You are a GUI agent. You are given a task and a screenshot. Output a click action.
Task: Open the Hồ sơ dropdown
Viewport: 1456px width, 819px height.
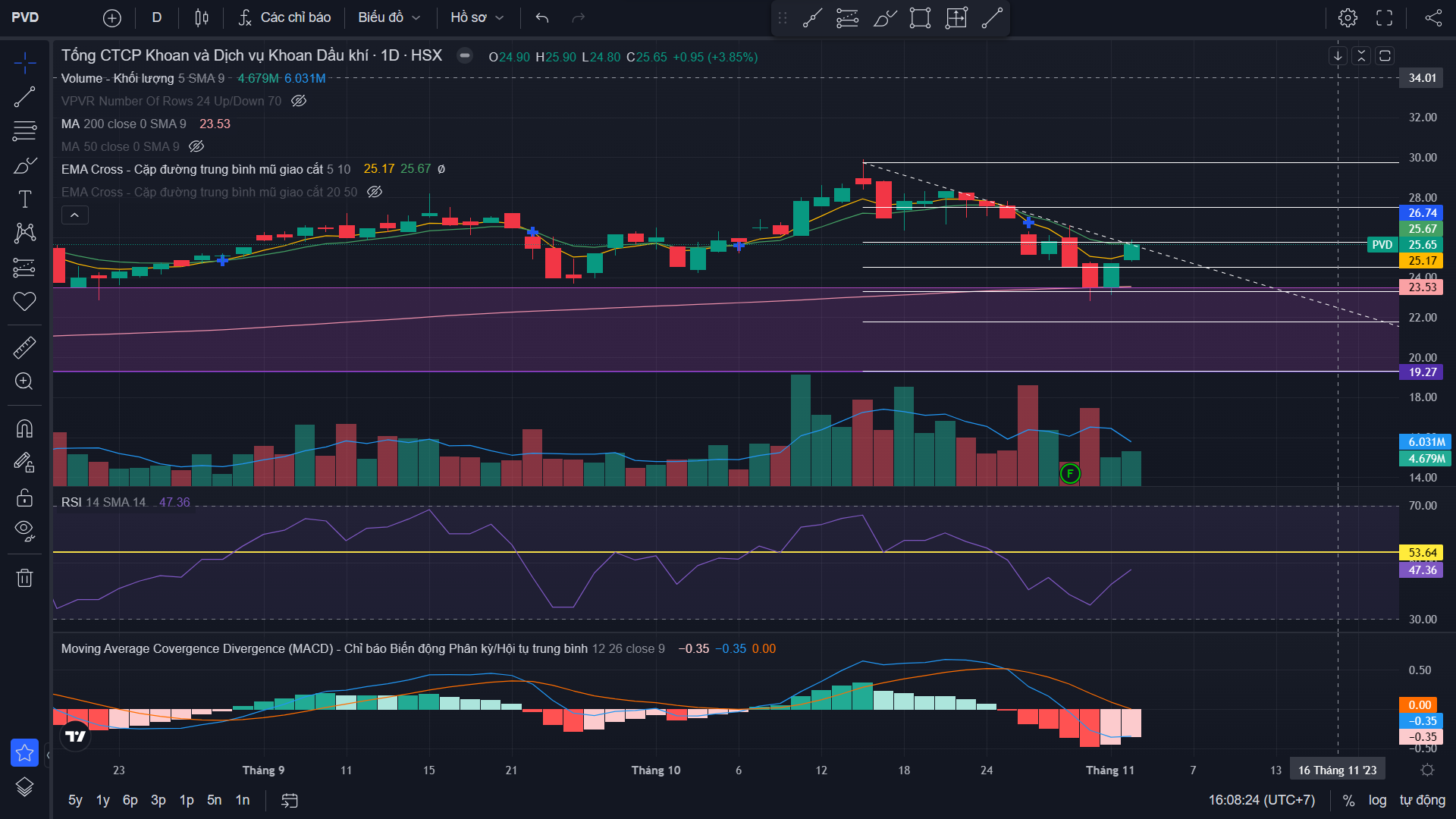476,17
